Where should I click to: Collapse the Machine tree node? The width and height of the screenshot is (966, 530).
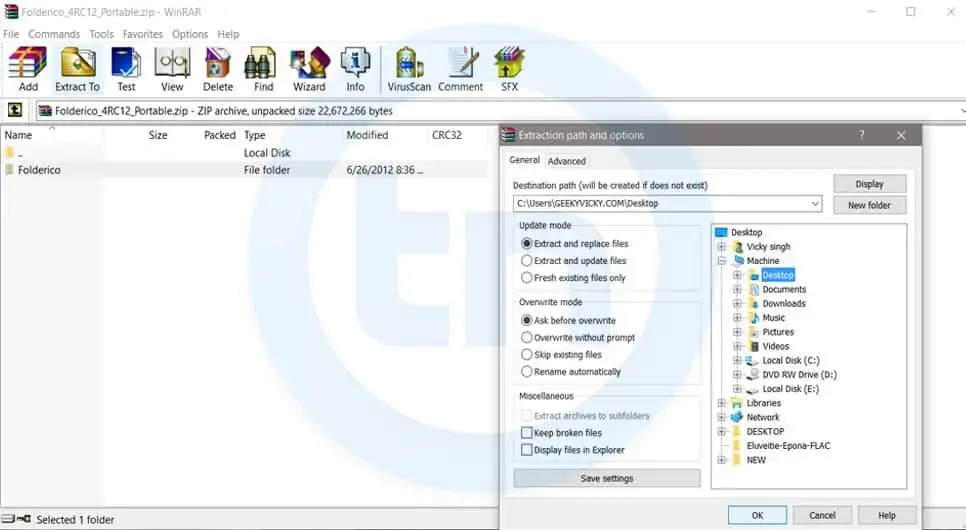coord(721,261)
